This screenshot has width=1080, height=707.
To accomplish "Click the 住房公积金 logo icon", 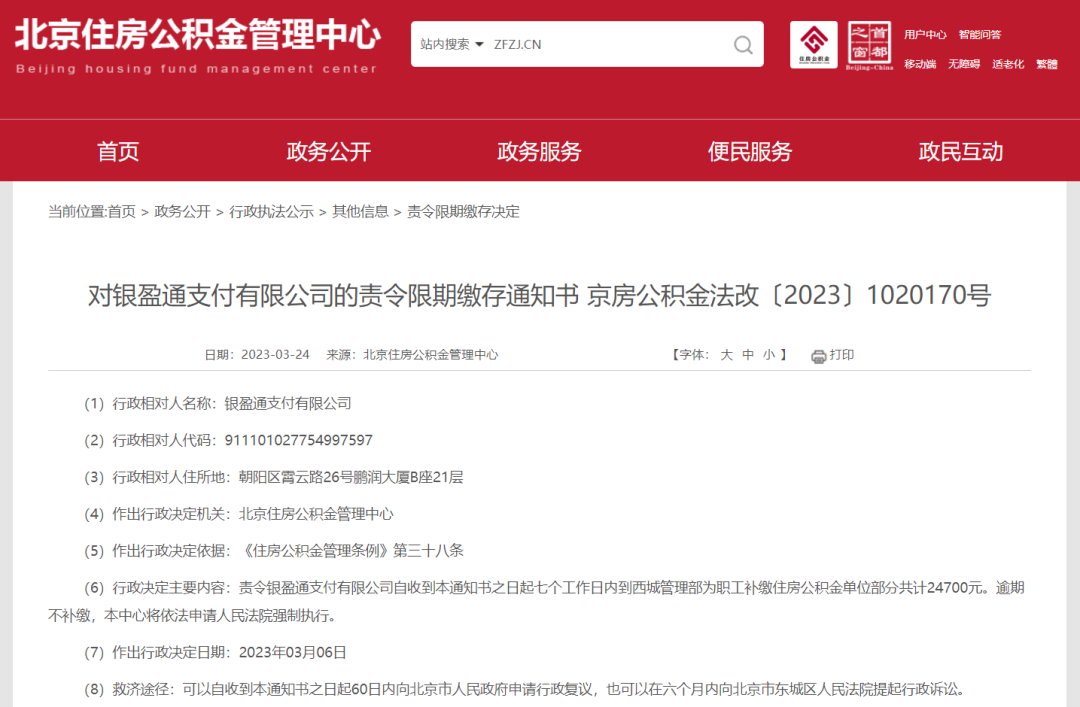I will 813,45.
